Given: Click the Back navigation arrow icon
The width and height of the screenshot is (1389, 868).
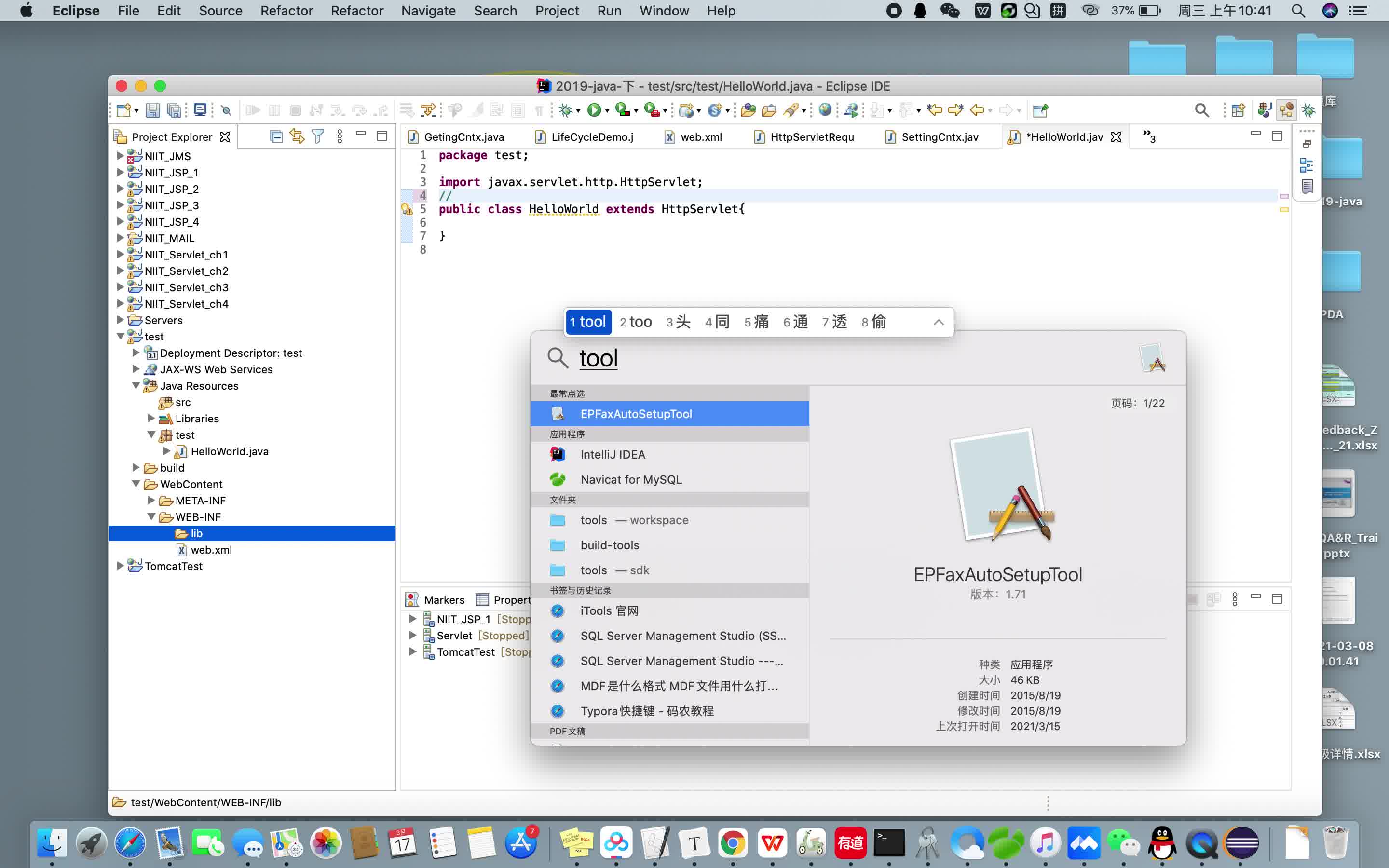Looking at the screenshot, I should [977, 109].
